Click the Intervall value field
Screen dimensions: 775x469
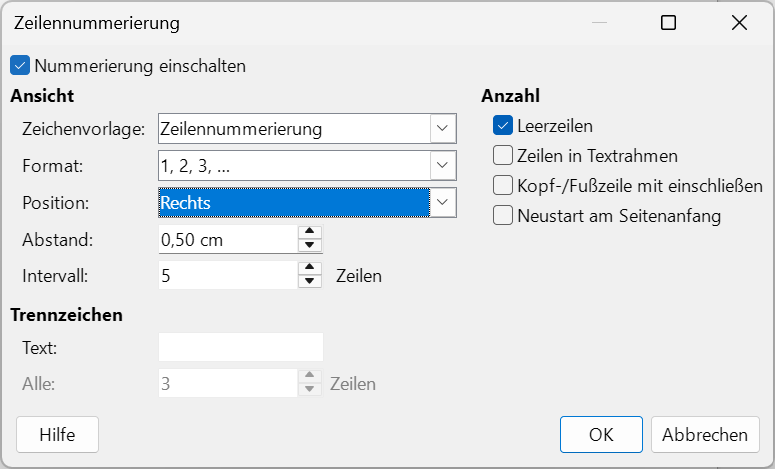click(228, 275)
